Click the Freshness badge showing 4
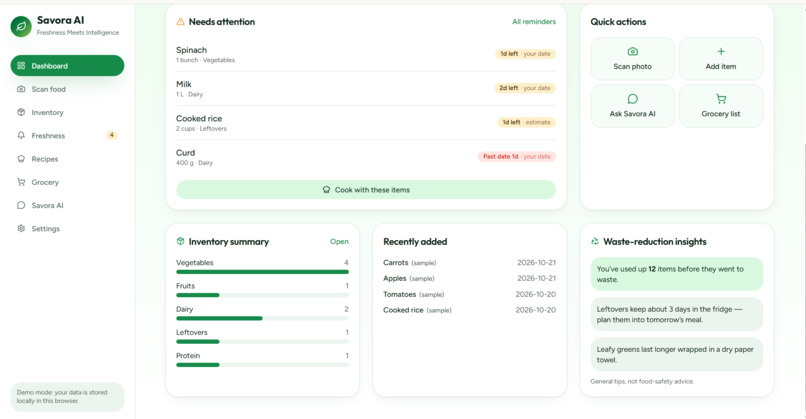The width and height of the screenshot is (806, 419). [112, 135]
